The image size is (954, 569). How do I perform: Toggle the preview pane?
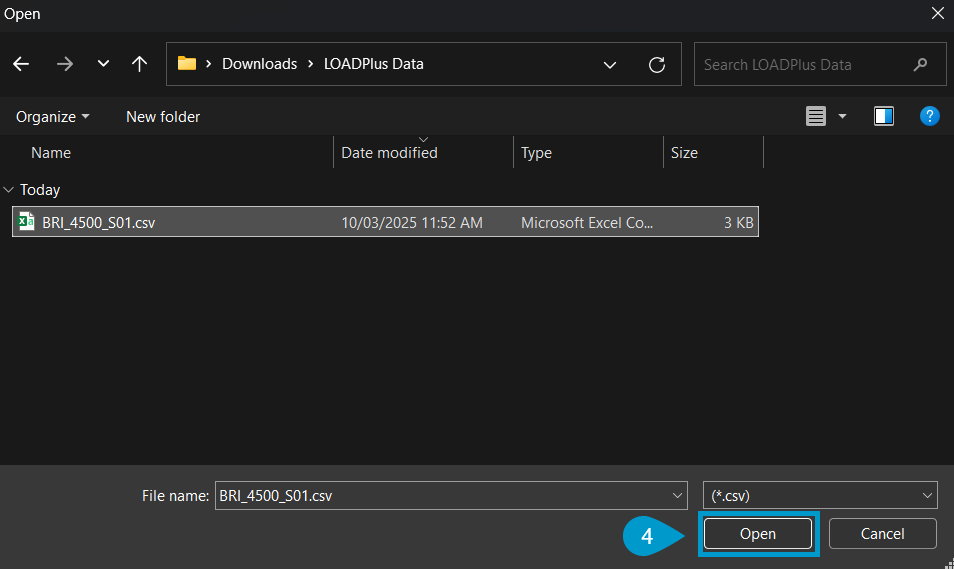(x=883, y=116)
